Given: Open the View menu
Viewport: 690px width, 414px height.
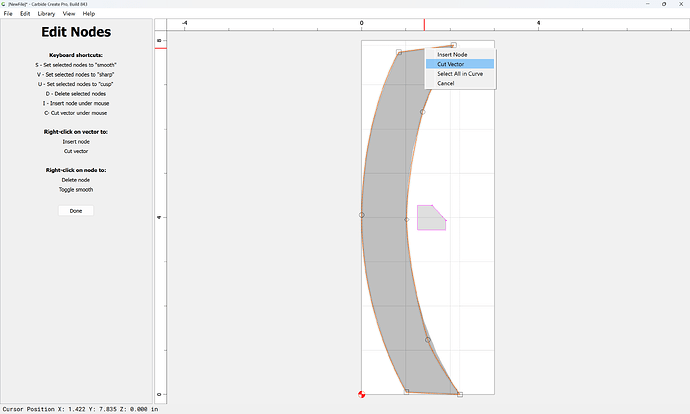Looking at the screenshot, I should [x=69, y=14].
